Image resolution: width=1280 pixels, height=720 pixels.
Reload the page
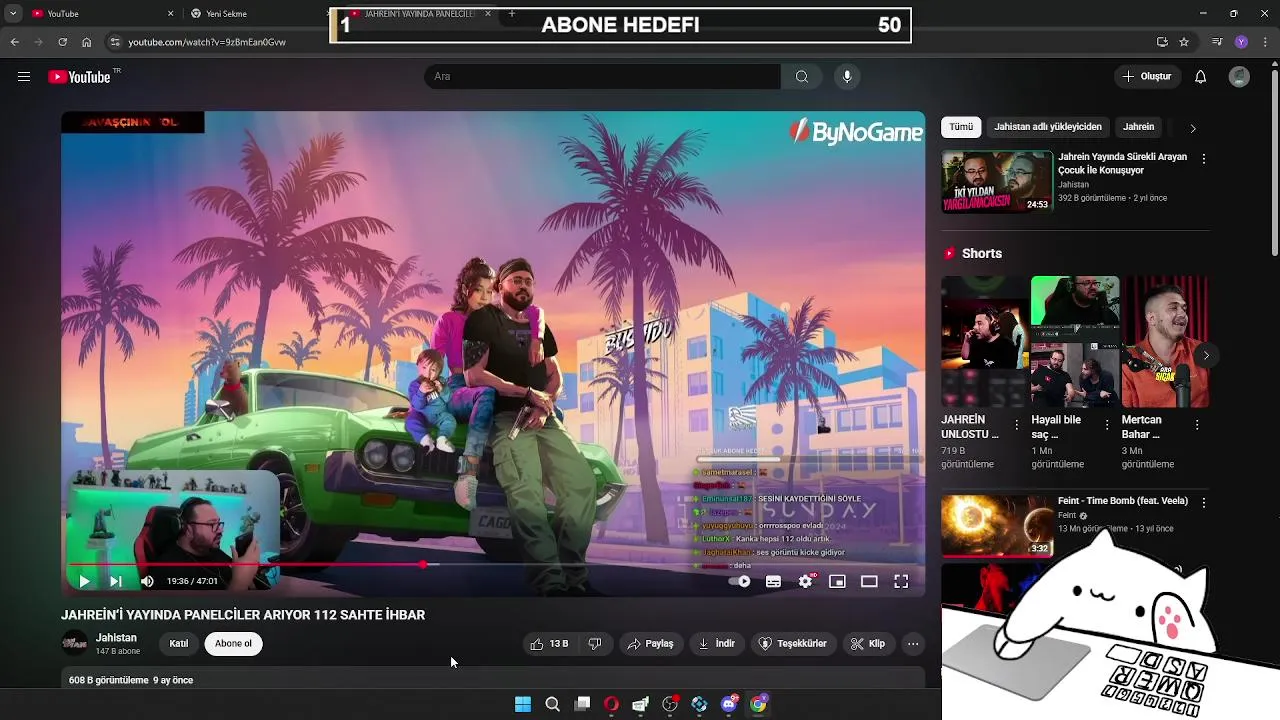coord(62,42)
